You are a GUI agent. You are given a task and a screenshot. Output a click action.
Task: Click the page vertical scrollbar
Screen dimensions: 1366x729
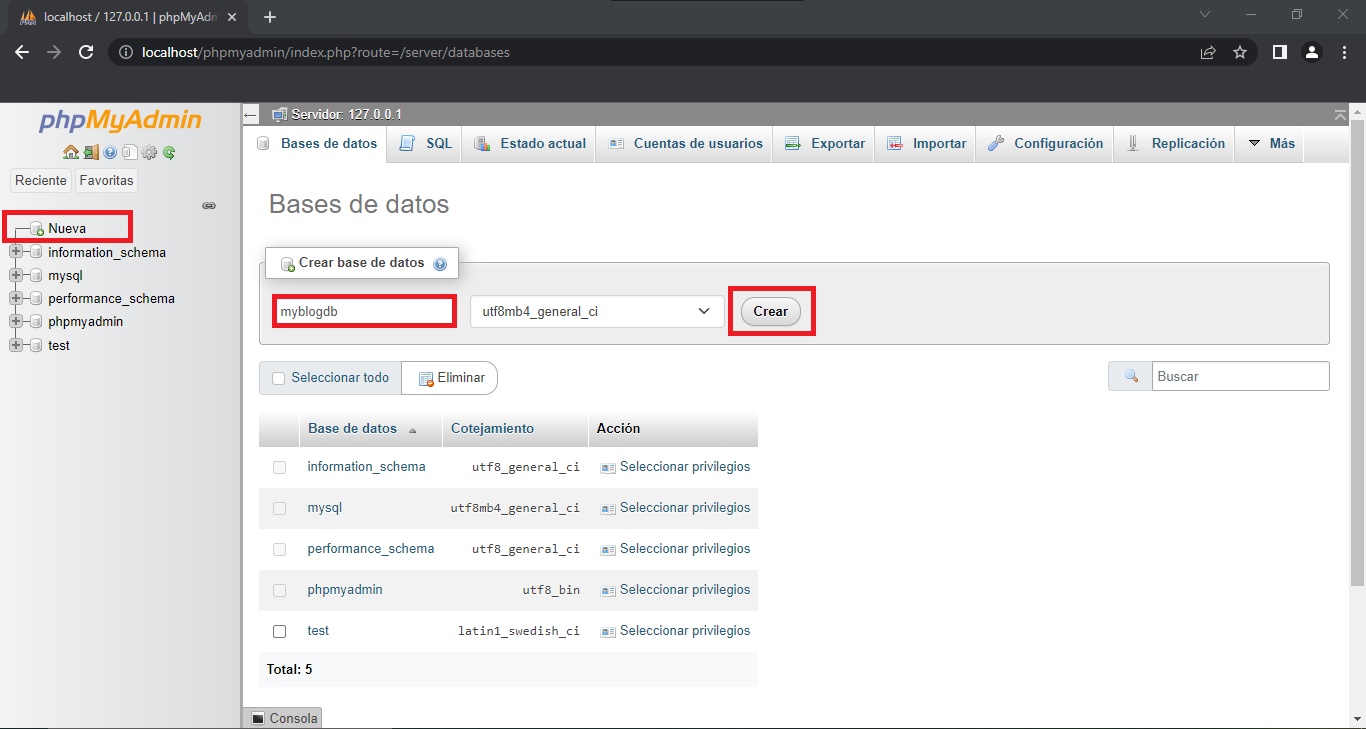tap(1357, 352)
